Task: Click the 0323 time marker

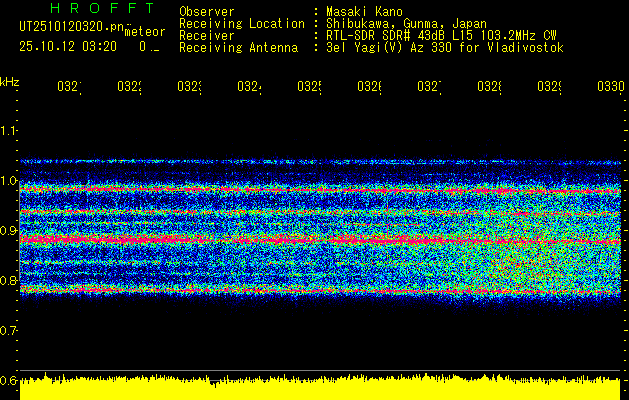Action: pos(189,86)
